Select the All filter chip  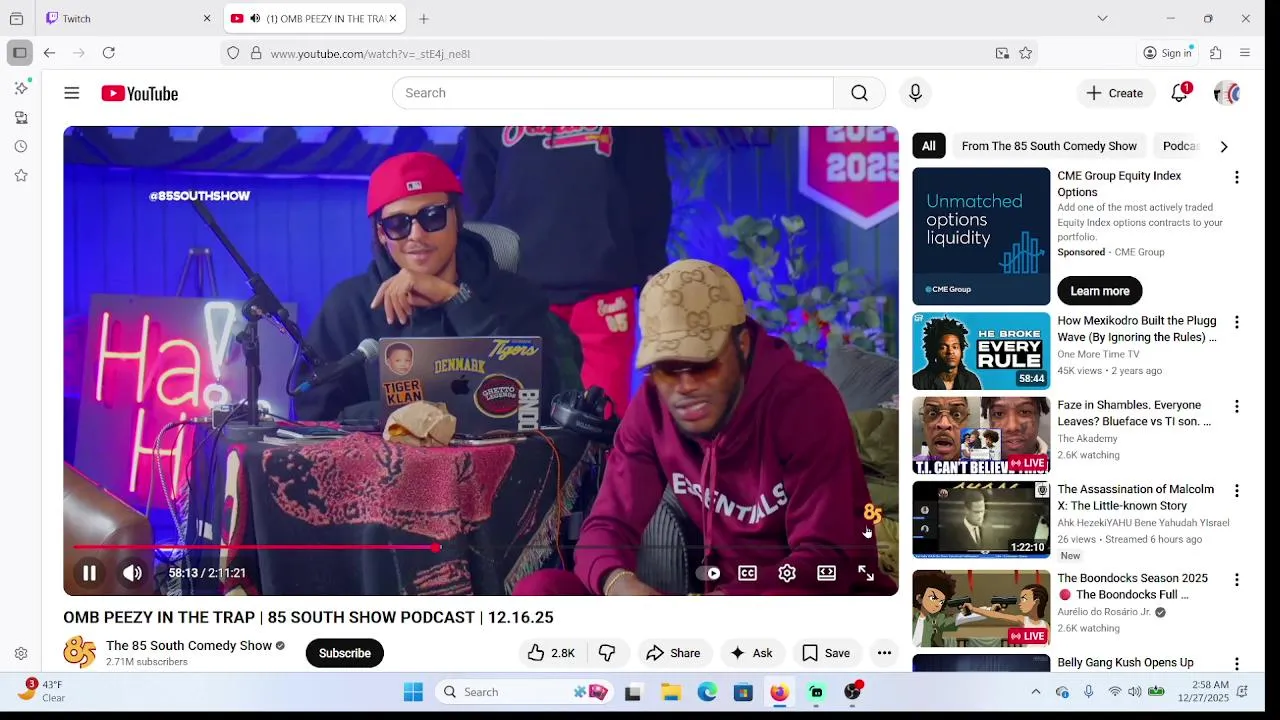929,146
